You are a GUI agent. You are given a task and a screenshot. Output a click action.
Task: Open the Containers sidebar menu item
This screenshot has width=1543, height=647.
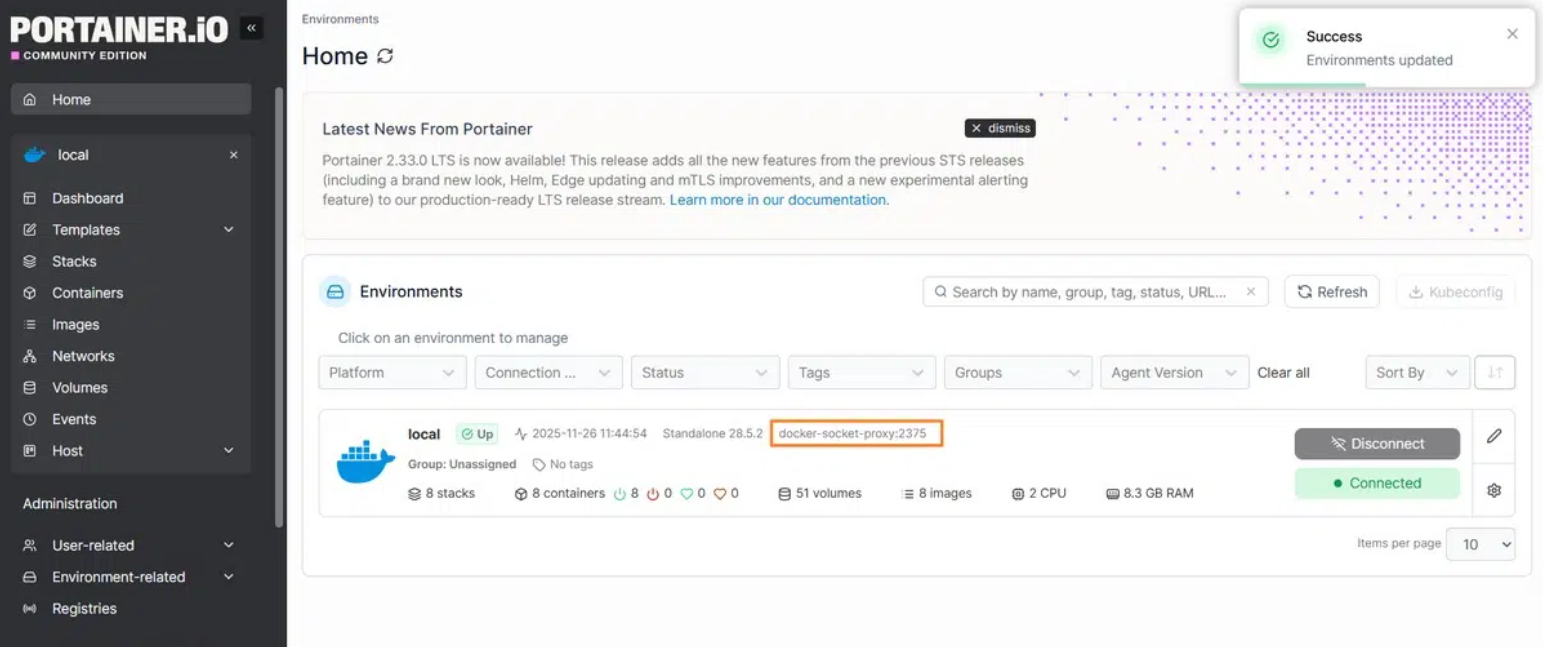(88, 293)
